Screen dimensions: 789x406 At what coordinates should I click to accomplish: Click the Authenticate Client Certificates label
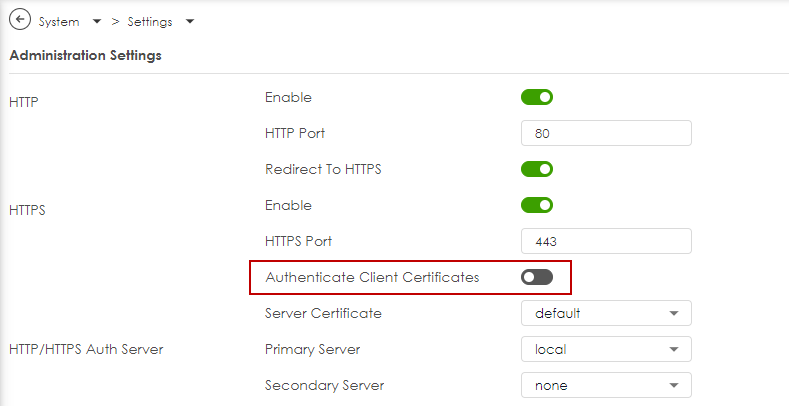372,277
